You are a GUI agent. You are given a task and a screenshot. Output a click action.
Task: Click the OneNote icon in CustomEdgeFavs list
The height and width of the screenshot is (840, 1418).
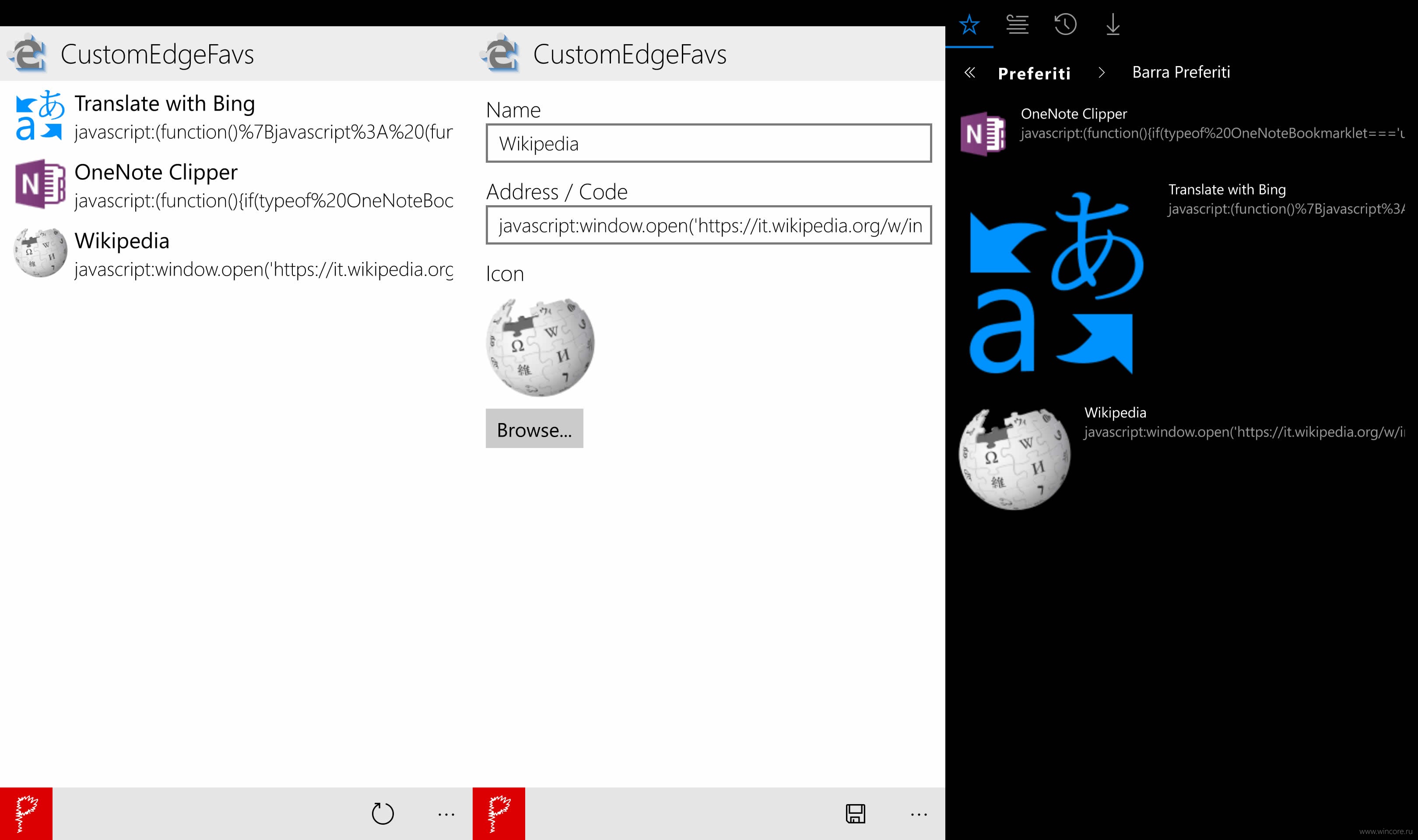40,184
